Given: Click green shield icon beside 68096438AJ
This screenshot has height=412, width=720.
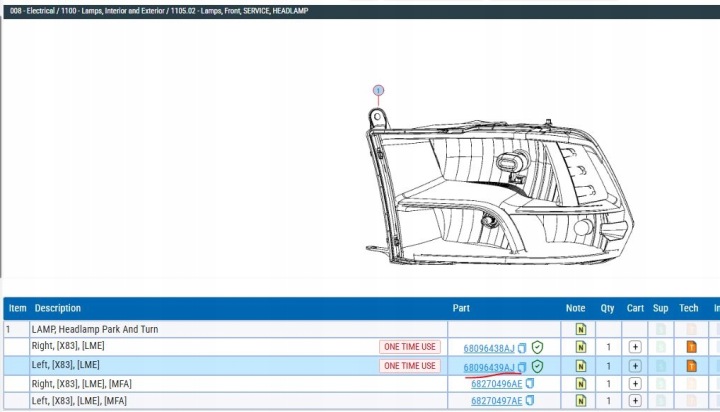Looking at the screenshot, I should (x=537, y=347).
